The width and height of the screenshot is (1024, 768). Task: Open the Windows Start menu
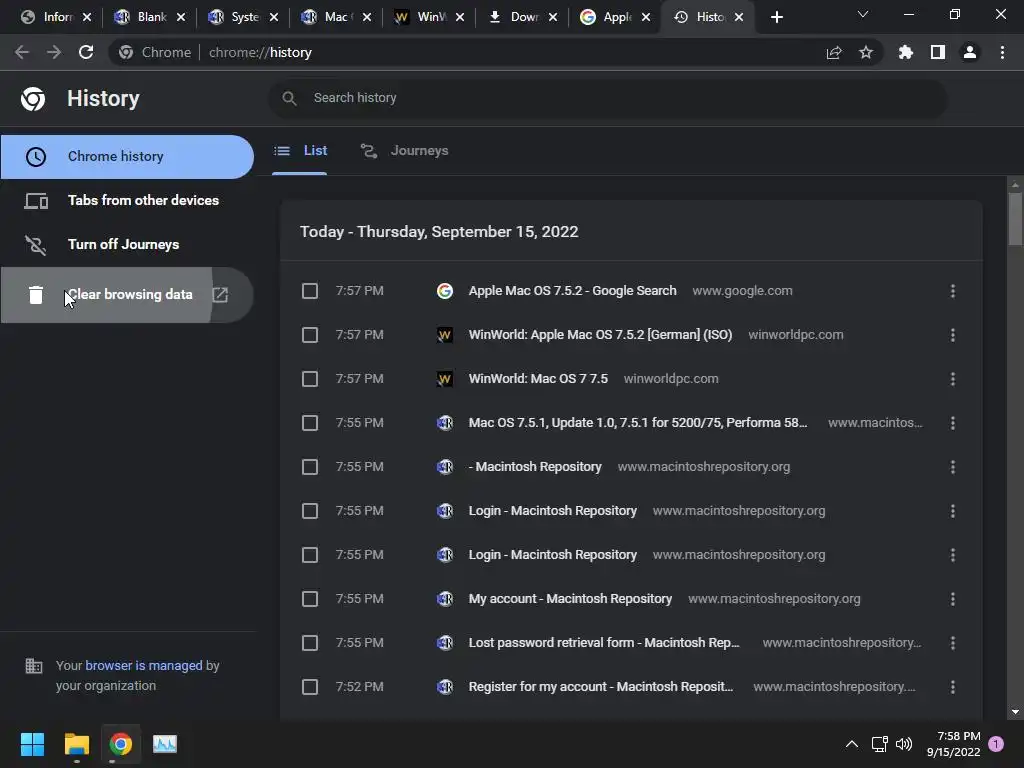[32, 744]
